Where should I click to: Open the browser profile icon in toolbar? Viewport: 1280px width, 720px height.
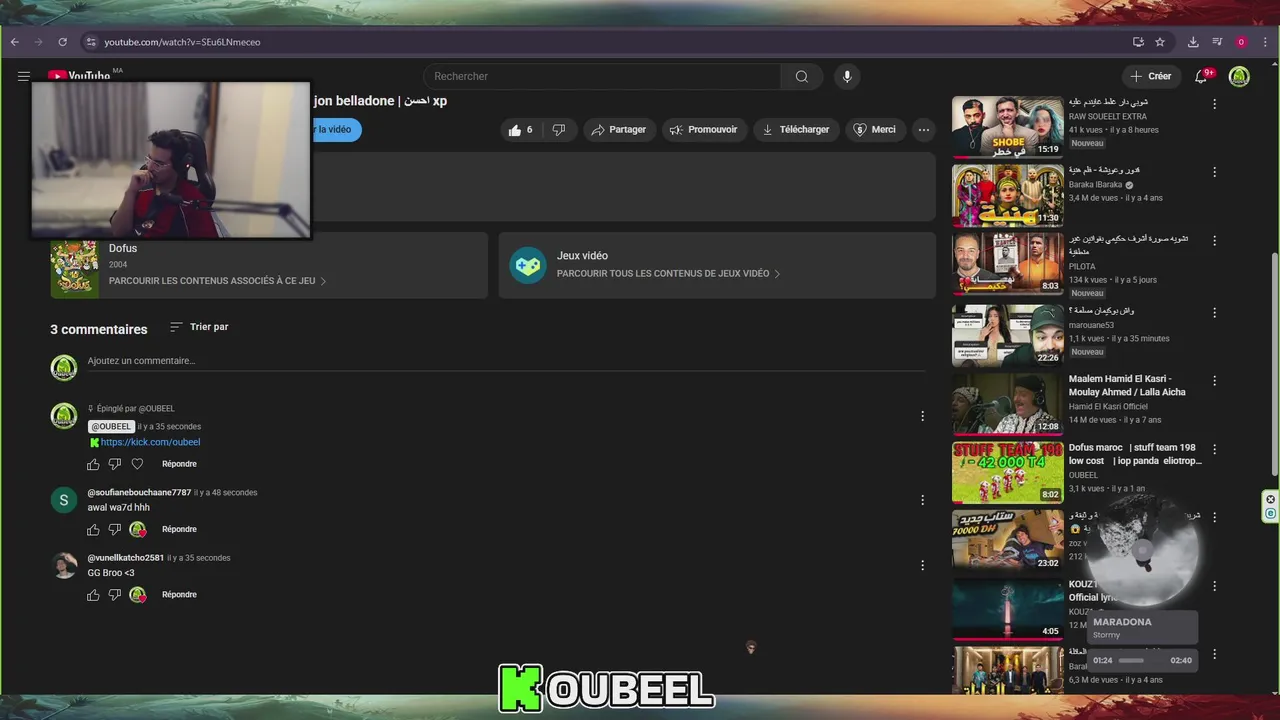pos(1241,42)
